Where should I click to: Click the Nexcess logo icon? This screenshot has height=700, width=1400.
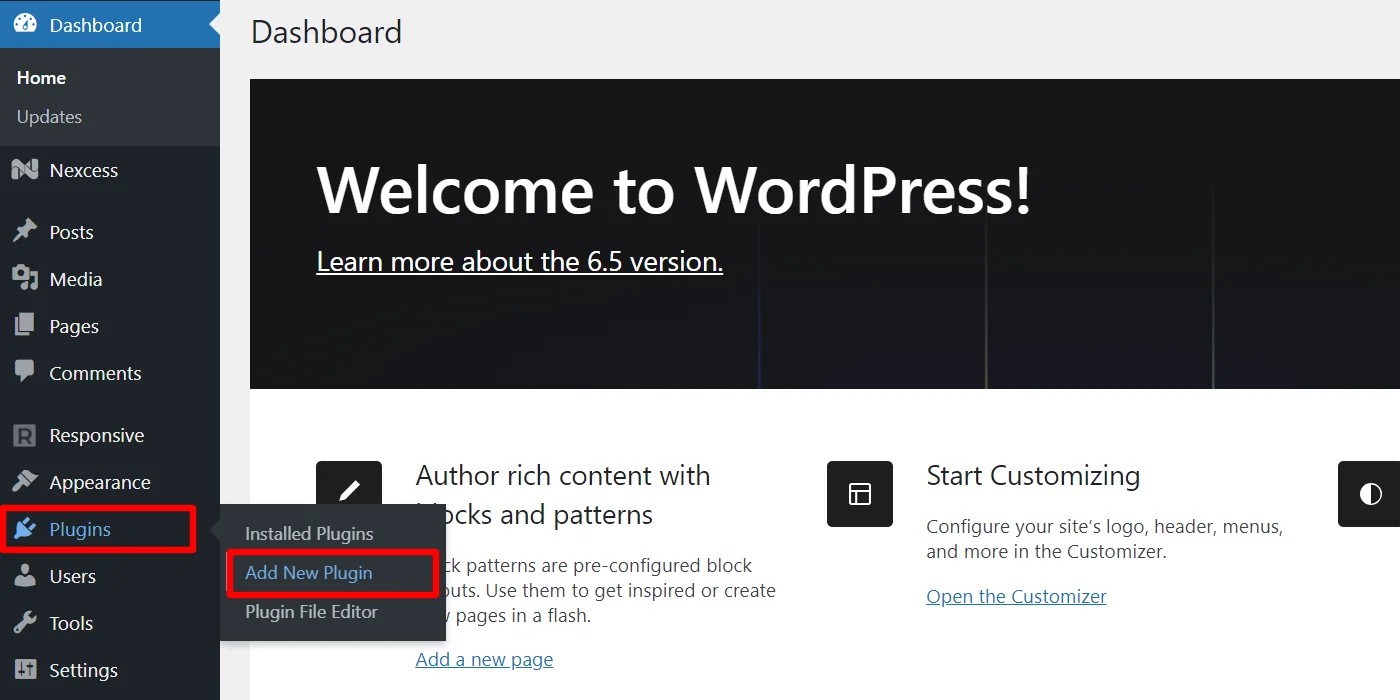pos(25,170)
